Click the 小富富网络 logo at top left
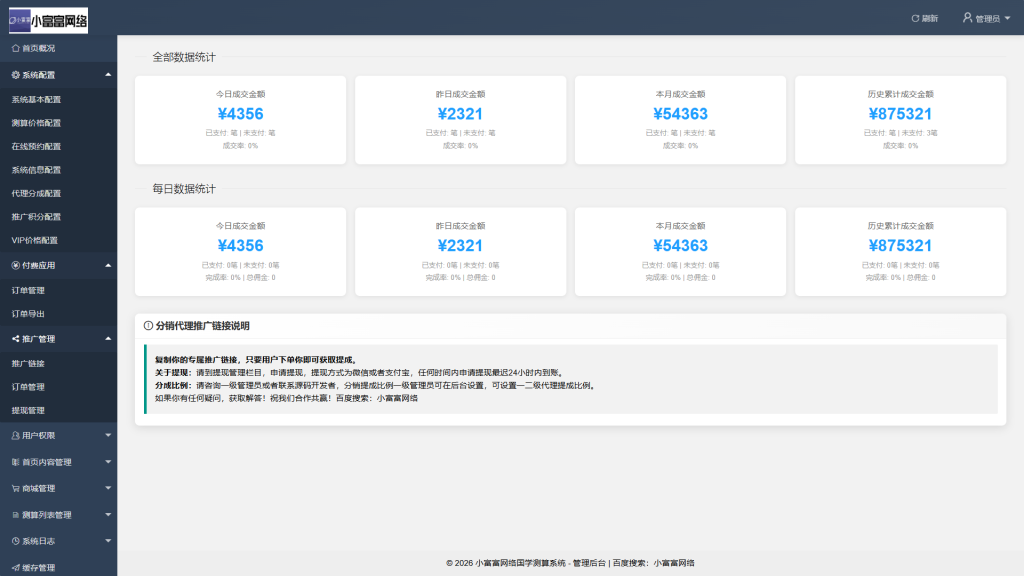The height and width of the screenshot is (576, 1024). [48, 19]
